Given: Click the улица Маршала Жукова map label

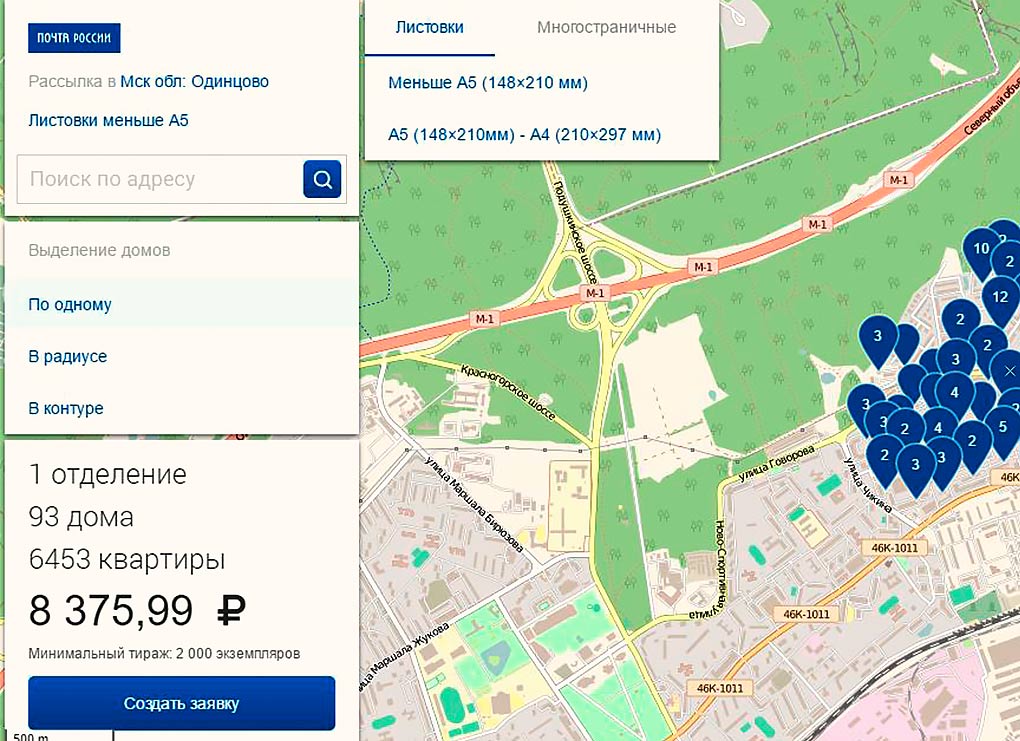Looking at the screenshot, I should (x=404, y=658).
